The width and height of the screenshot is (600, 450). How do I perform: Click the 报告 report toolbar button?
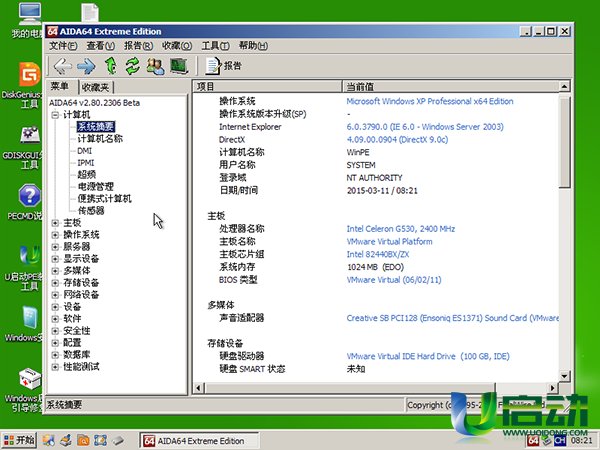(223, 66)
